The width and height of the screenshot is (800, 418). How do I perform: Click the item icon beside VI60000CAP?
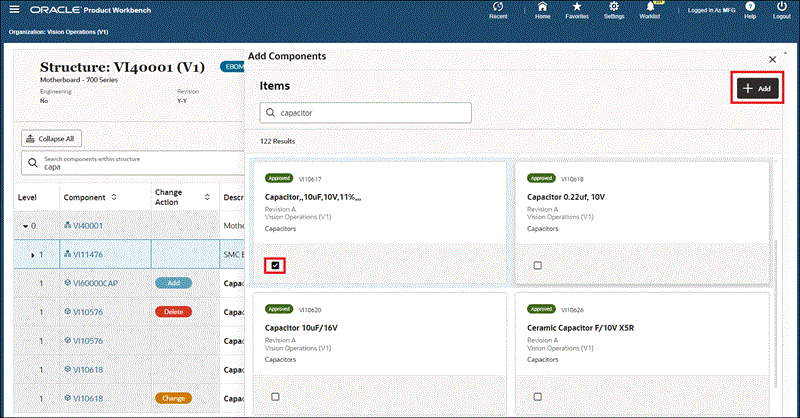pyautogui.click(x=67, y=283)
